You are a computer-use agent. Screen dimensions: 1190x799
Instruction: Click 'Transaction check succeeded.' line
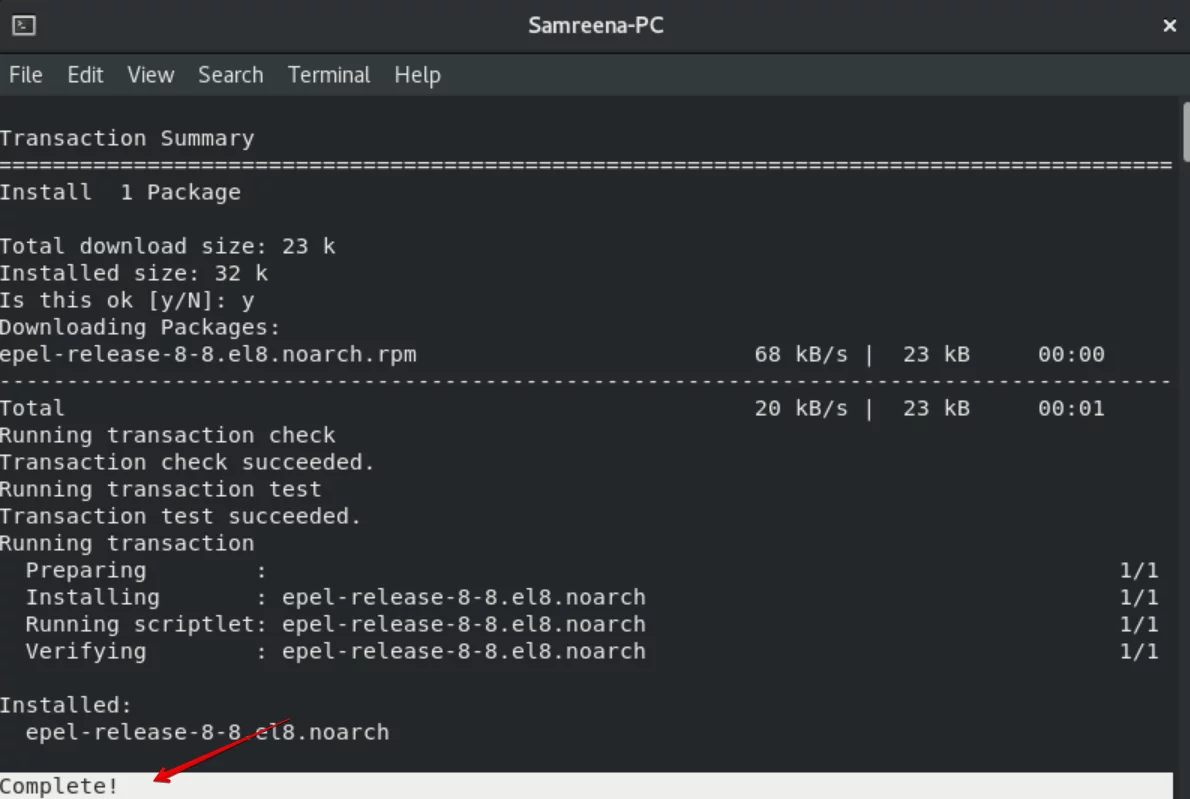[187, 462]
